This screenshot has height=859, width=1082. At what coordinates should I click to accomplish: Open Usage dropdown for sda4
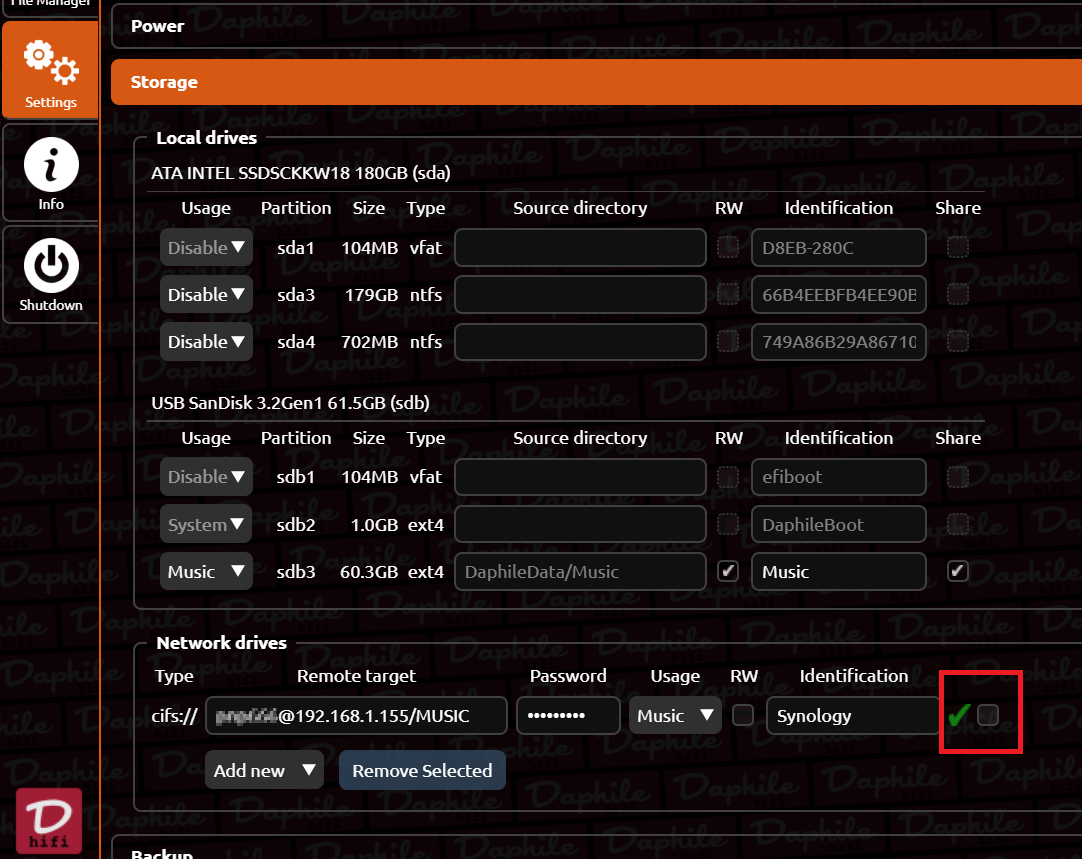(x=206, y=342)
